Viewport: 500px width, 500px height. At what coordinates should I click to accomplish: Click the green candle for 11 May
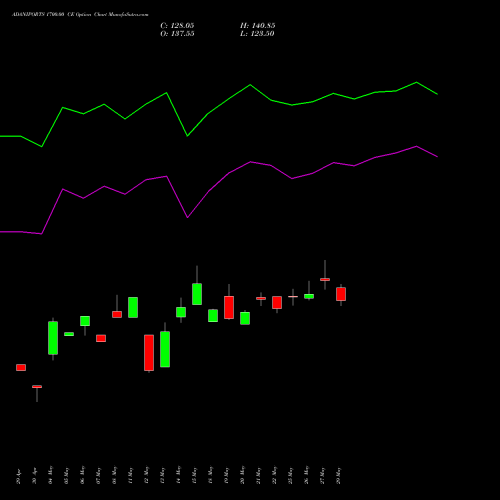click(133, 307)
